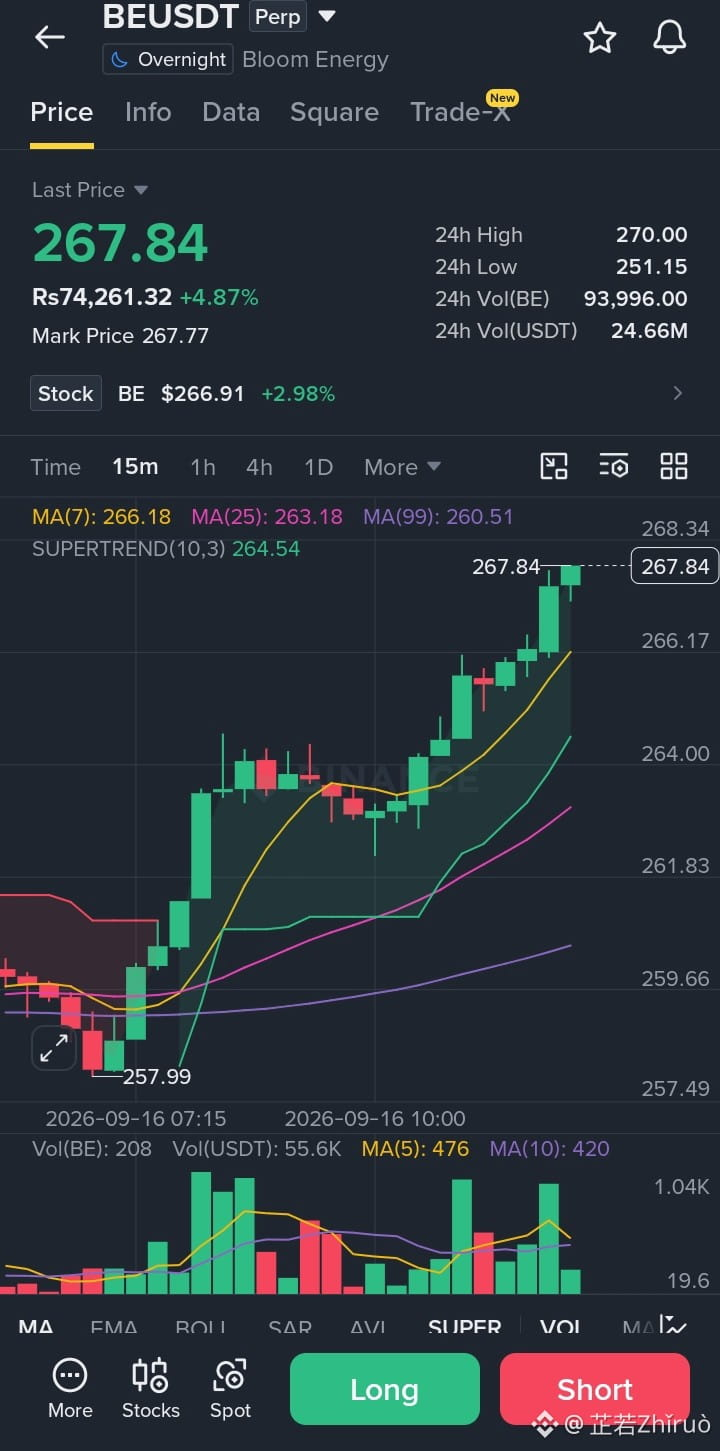The width and height of the screenshot is (720, 1451).
Task: Expand the BEUSDT Perp pair dropdown arrow
Action: [x=327, y=16]
